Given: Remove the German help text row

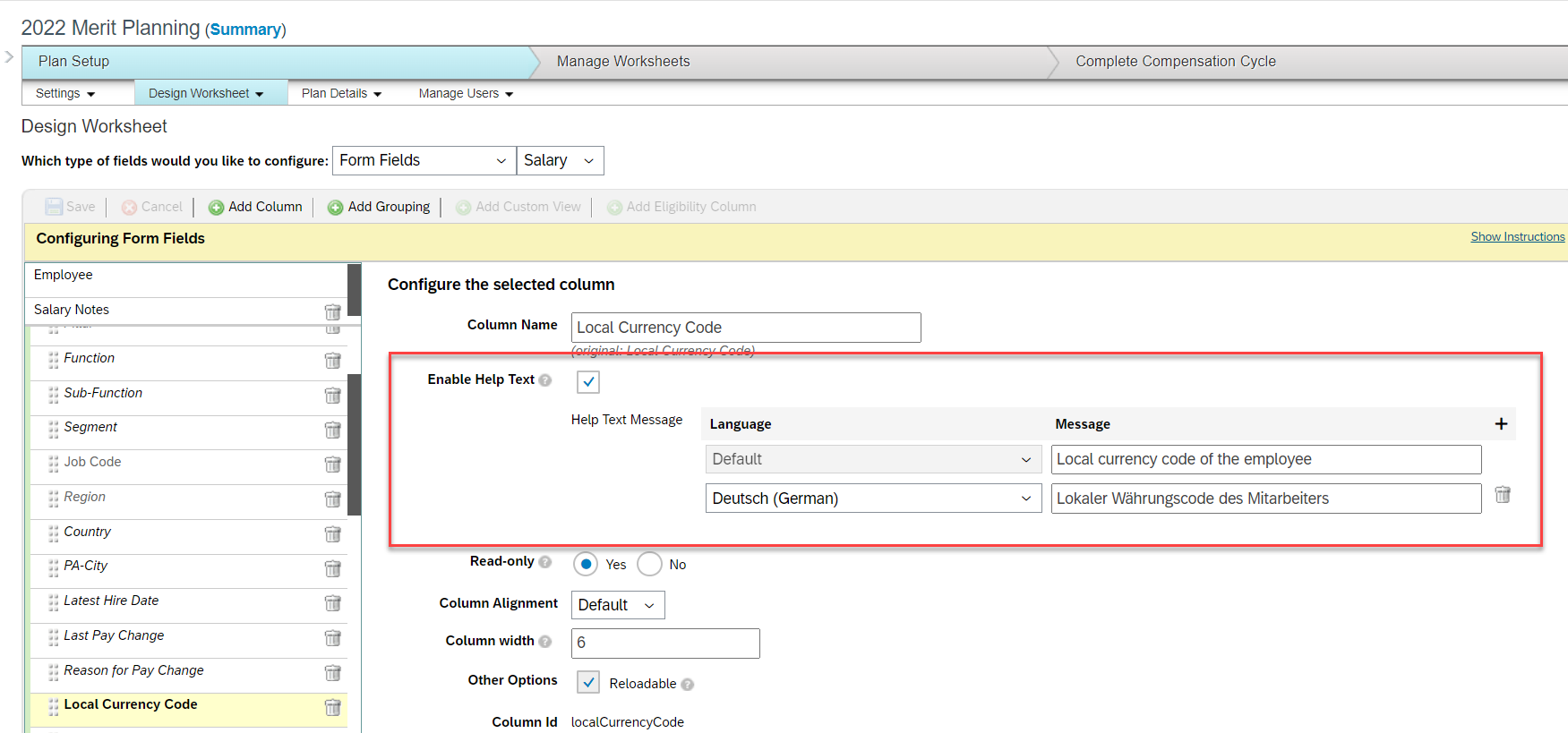Looking at the screenshot, I should (1502, 495).
